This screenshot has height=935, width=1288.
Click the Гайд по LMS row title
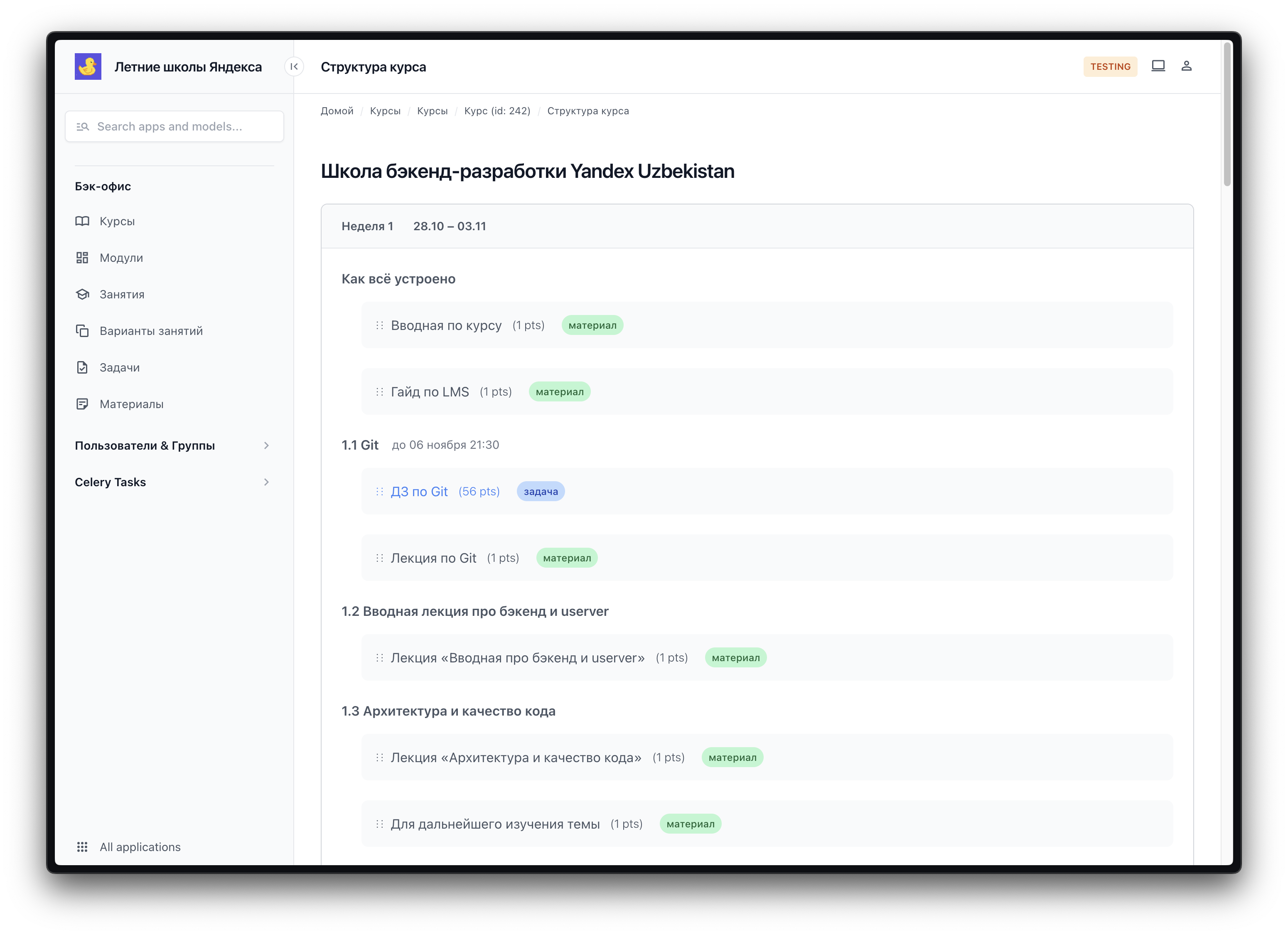(430, 392)
